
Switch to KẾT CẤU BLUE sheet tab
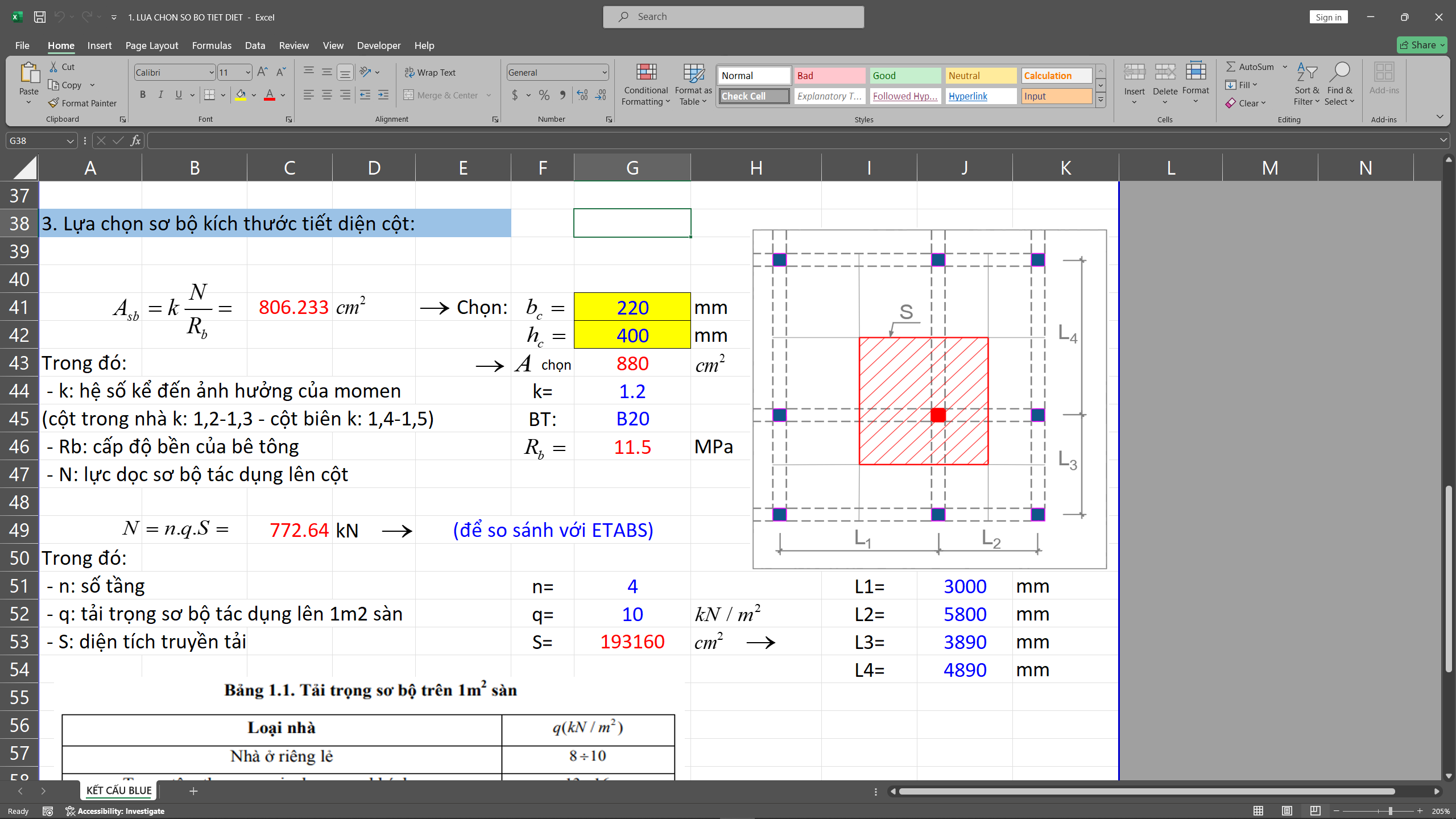119,791
